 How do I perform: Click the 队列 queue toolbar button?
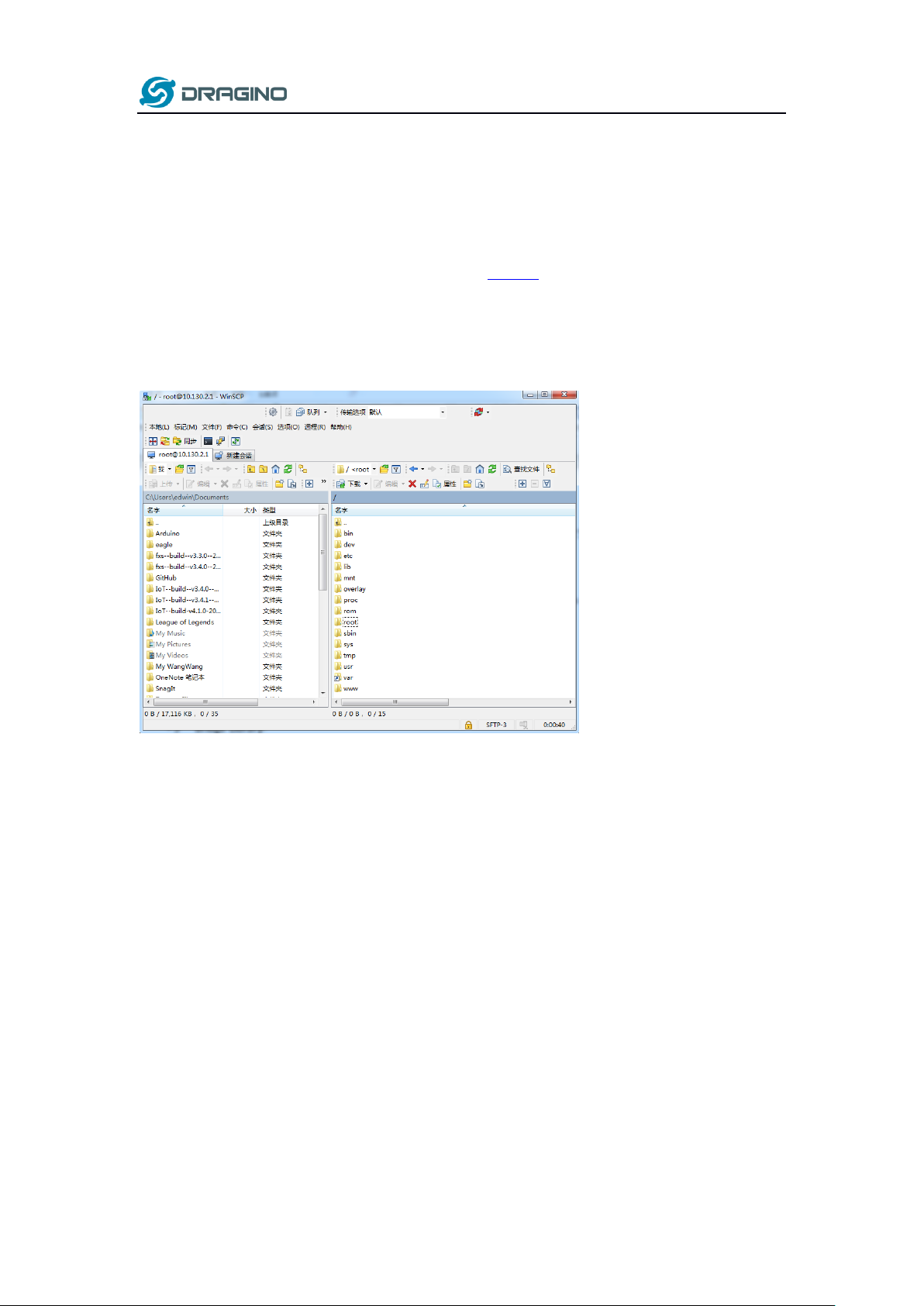[308, 412]
